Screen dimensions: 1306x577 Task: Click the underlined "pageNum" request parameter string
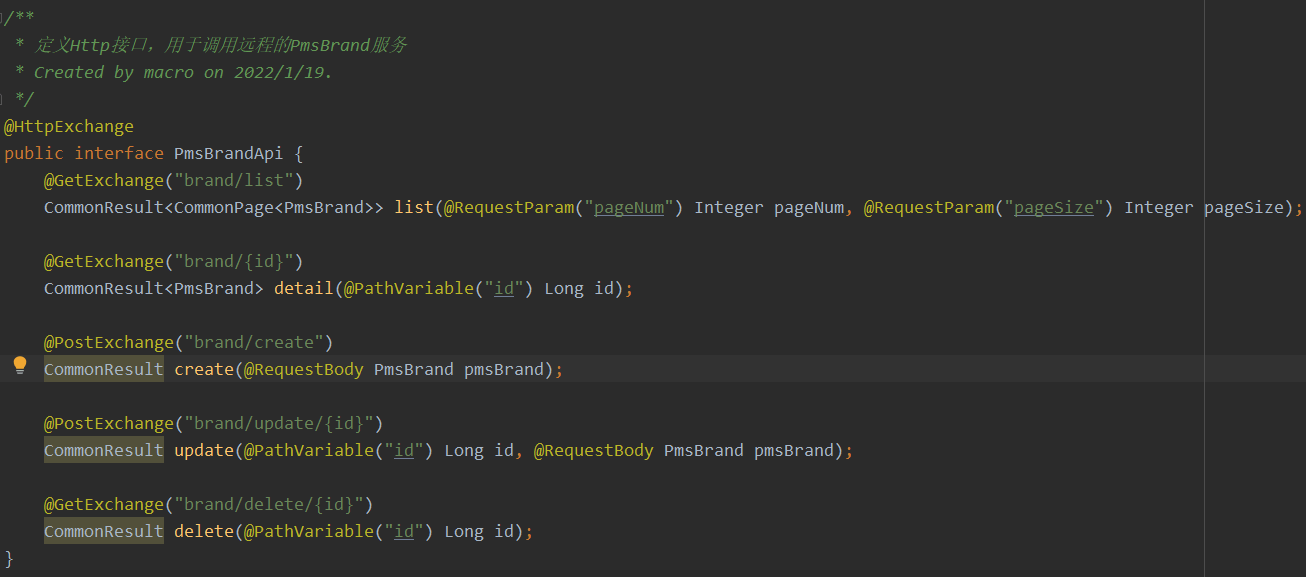(x=629, y=207)
